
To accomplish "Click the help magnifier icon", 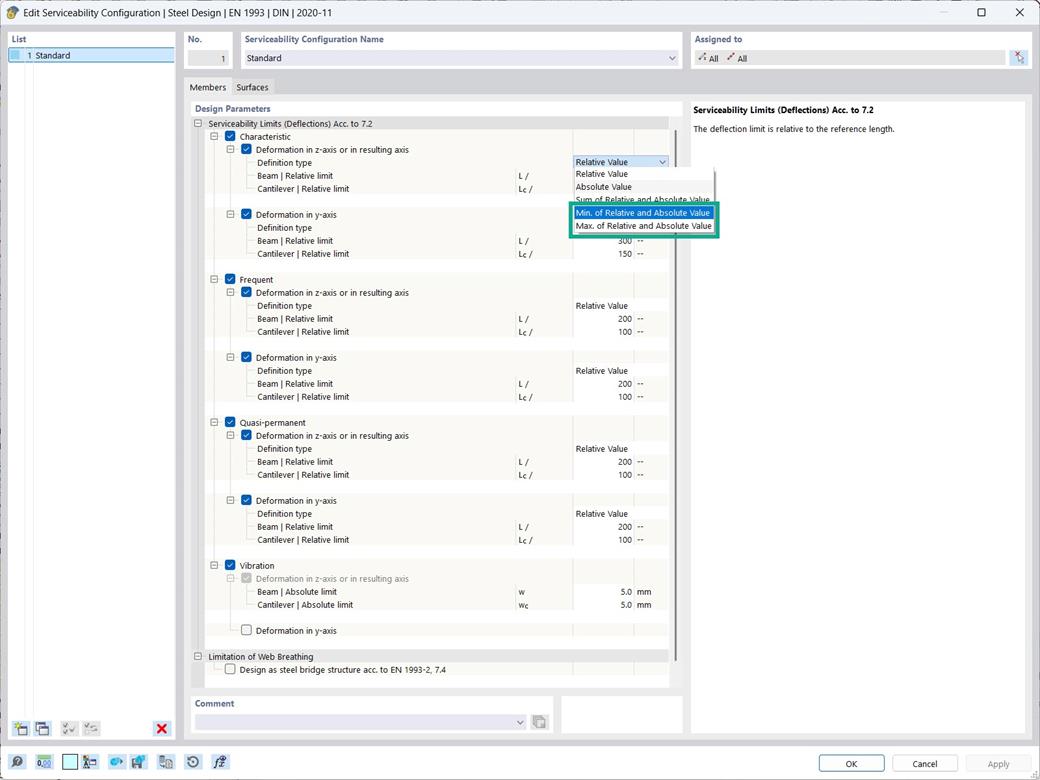I will (16, 761).
